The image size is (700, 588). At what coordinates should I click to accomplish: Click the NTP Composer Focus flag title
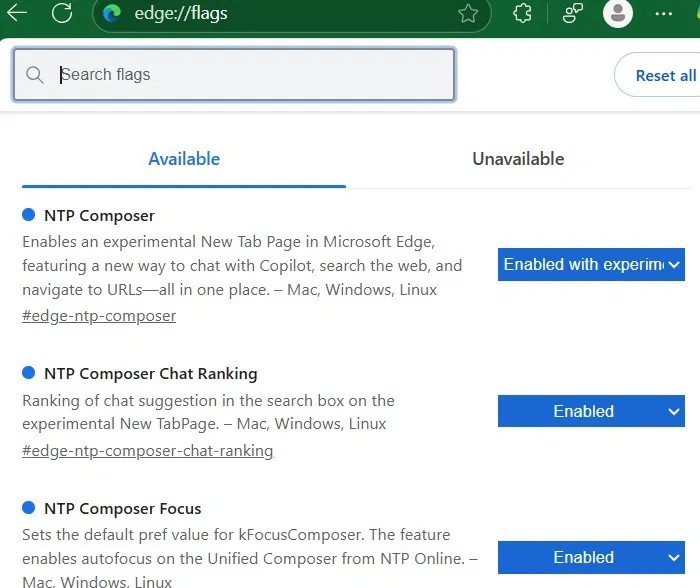coord(122,509)
